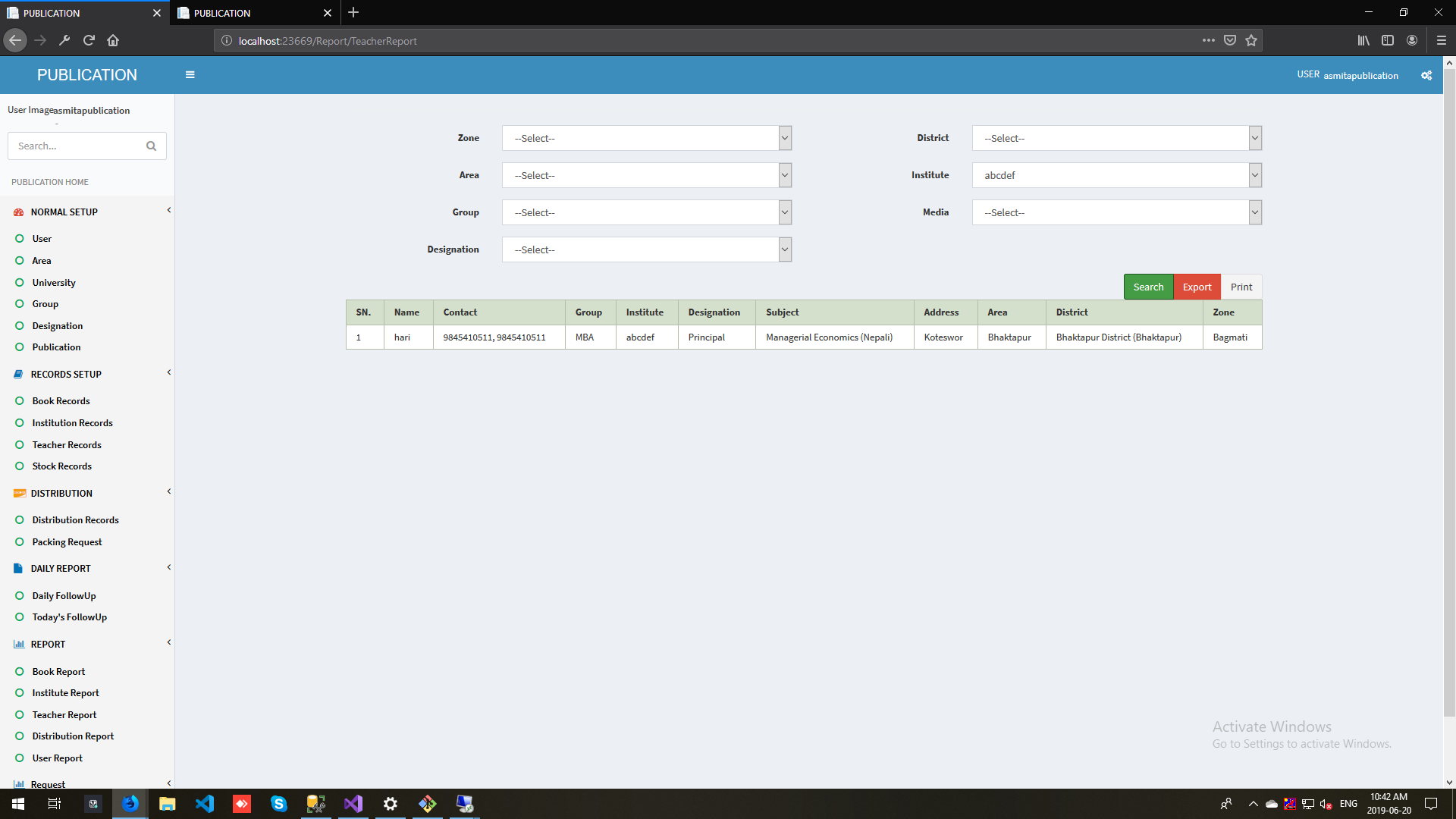
Task: Click the green Search button
Action: pyautogui.click(x=1148, y=287)
